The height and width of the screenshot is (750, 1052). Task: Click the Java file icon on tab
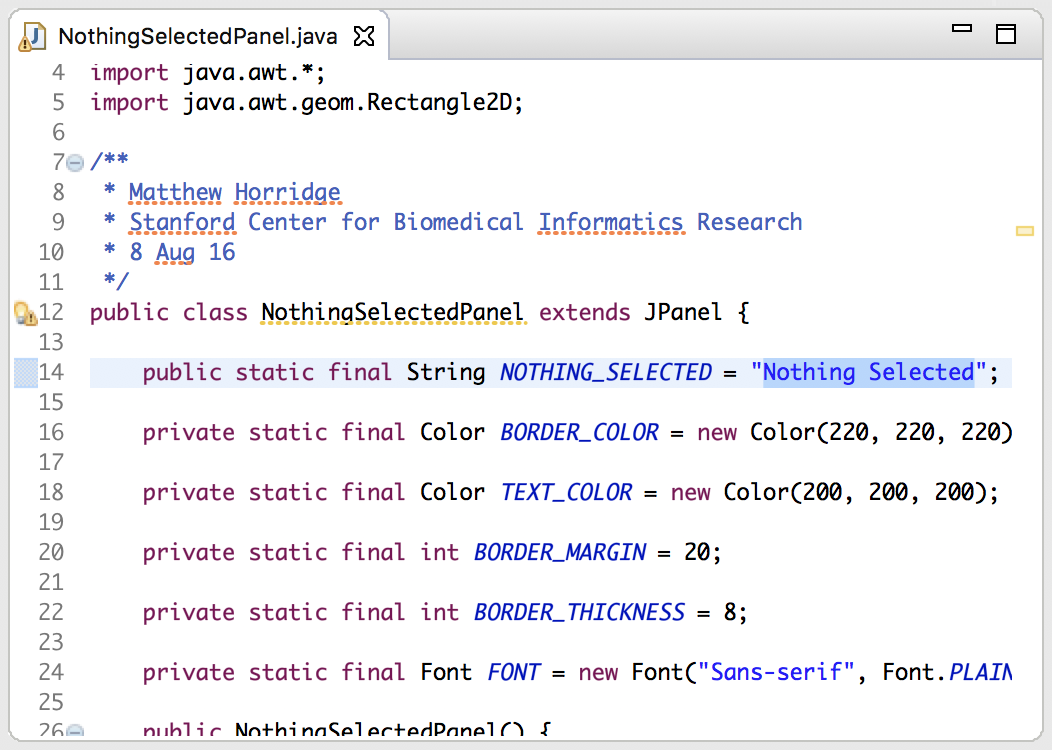[31, 36]
